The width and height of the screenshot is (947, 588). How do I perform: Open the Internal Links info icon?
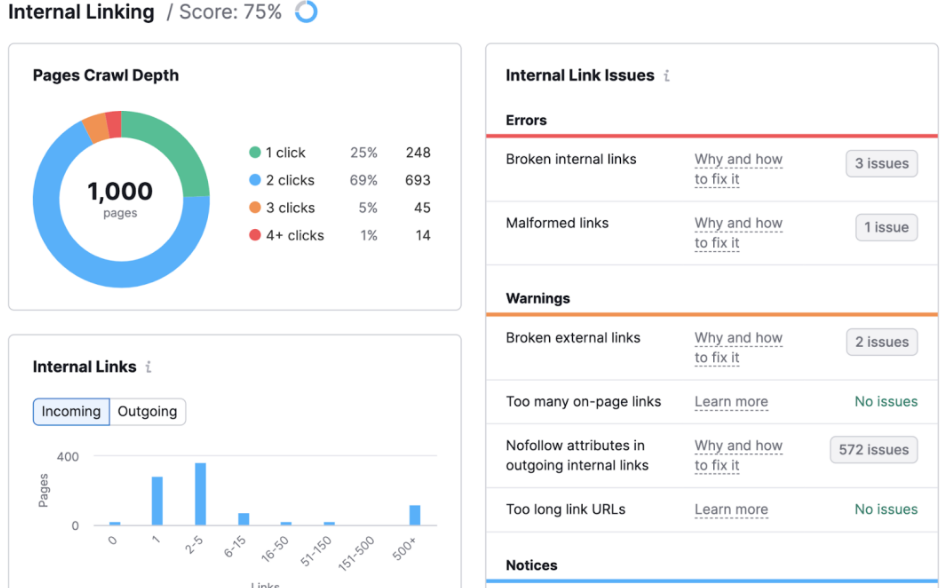click(149, 366)
